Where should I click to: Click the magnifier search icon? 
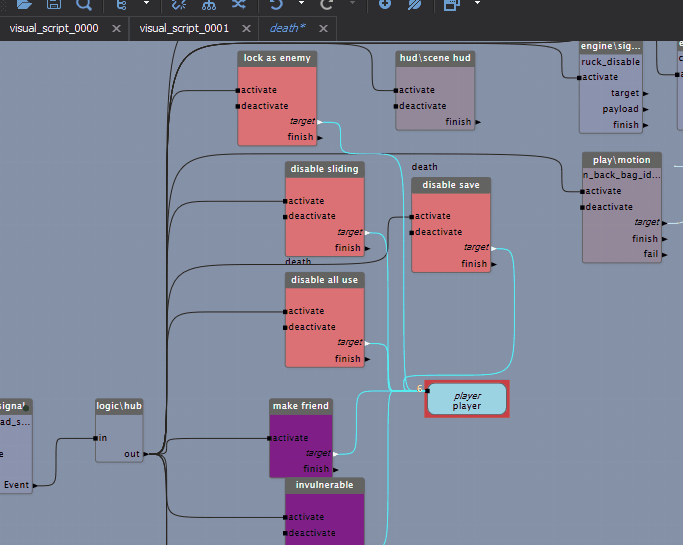84,4
